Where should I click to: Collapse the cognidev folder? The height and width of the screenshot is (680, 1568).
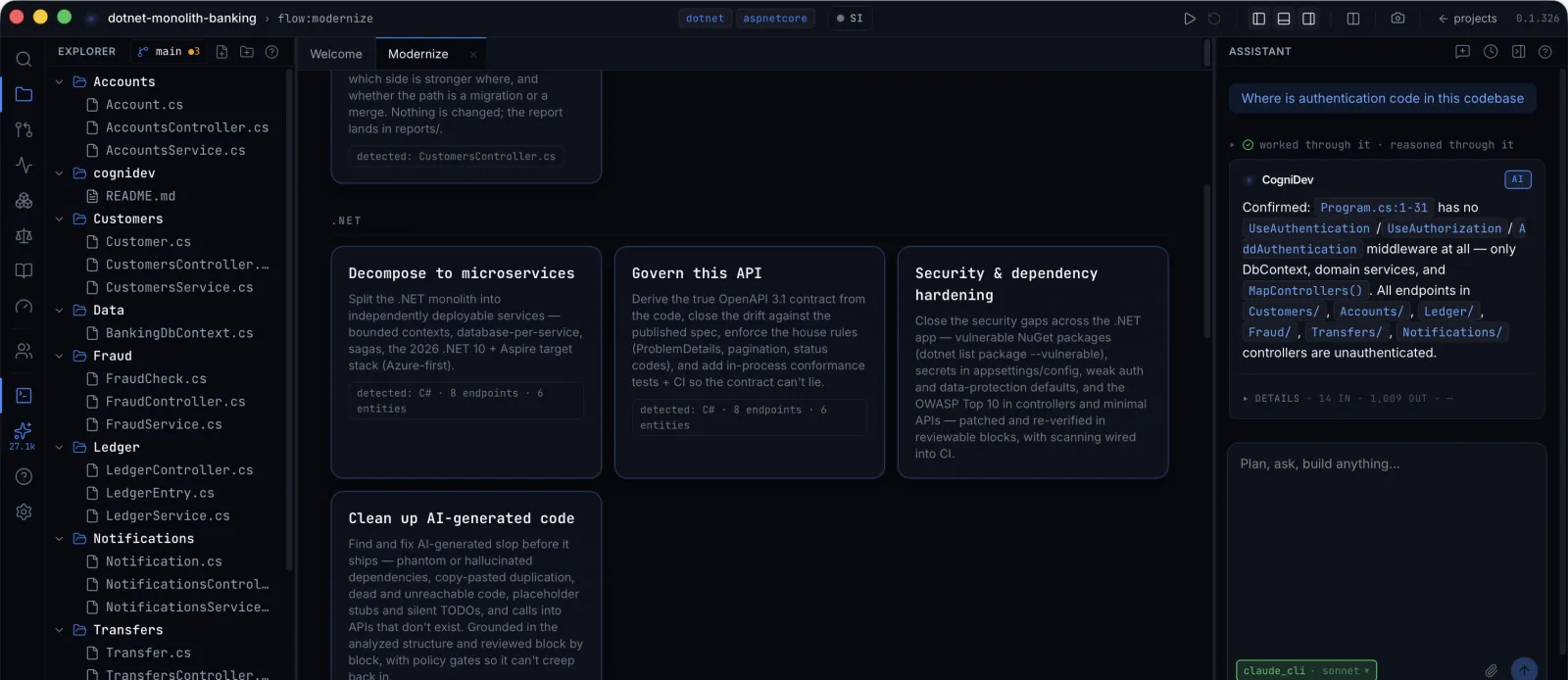pos(59,172)
